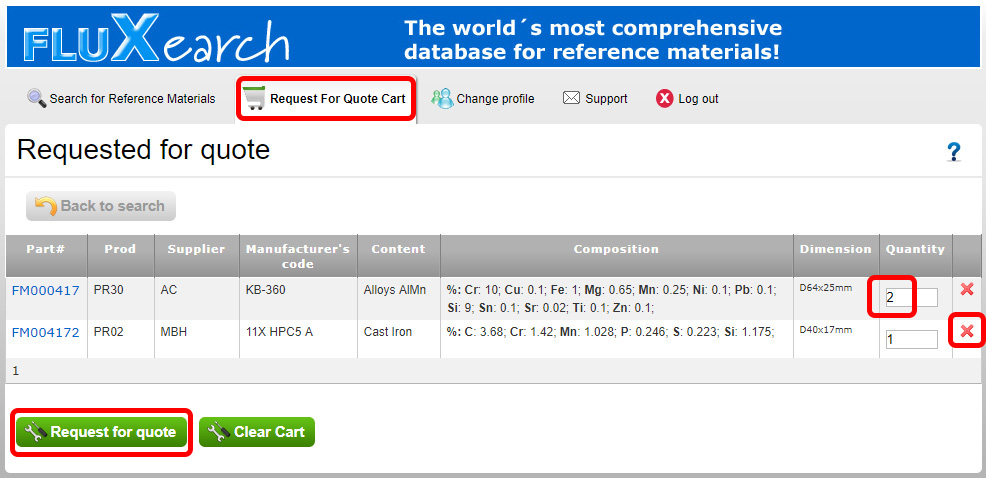
Task: Click the magnifier icon for searching reference materials
Action: [x=36, y=98]
